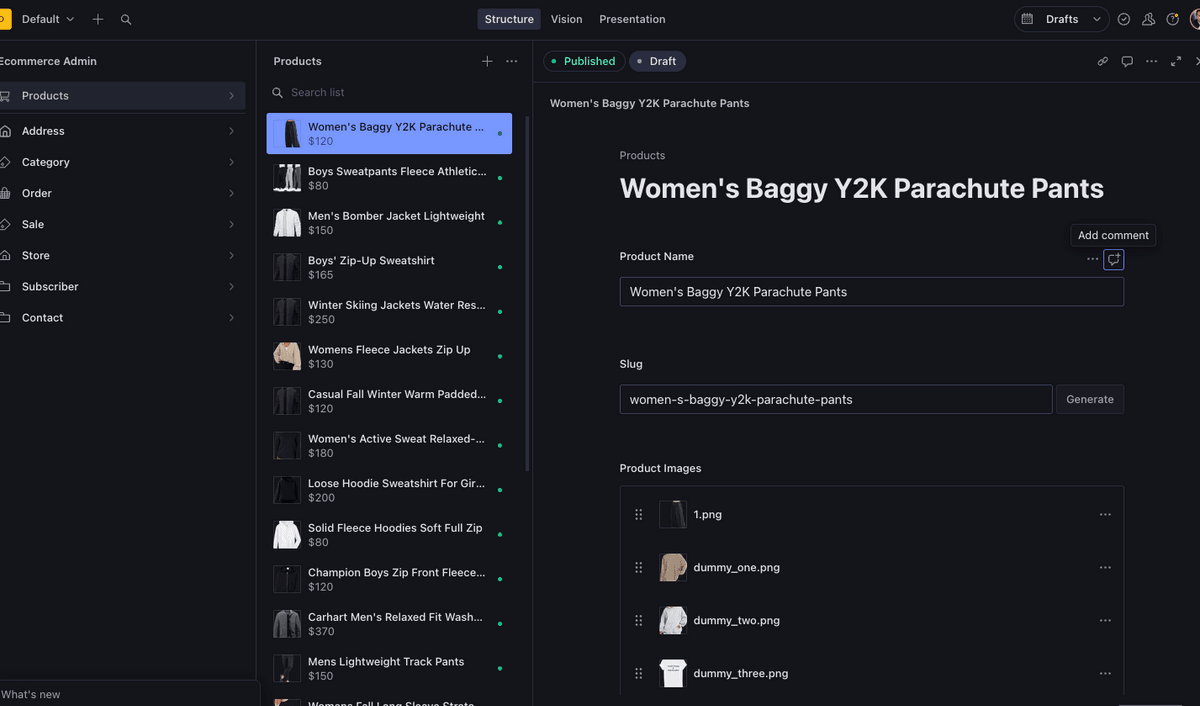
Task: Click the plus icon beside Default workspace
Action: (98, 19)
